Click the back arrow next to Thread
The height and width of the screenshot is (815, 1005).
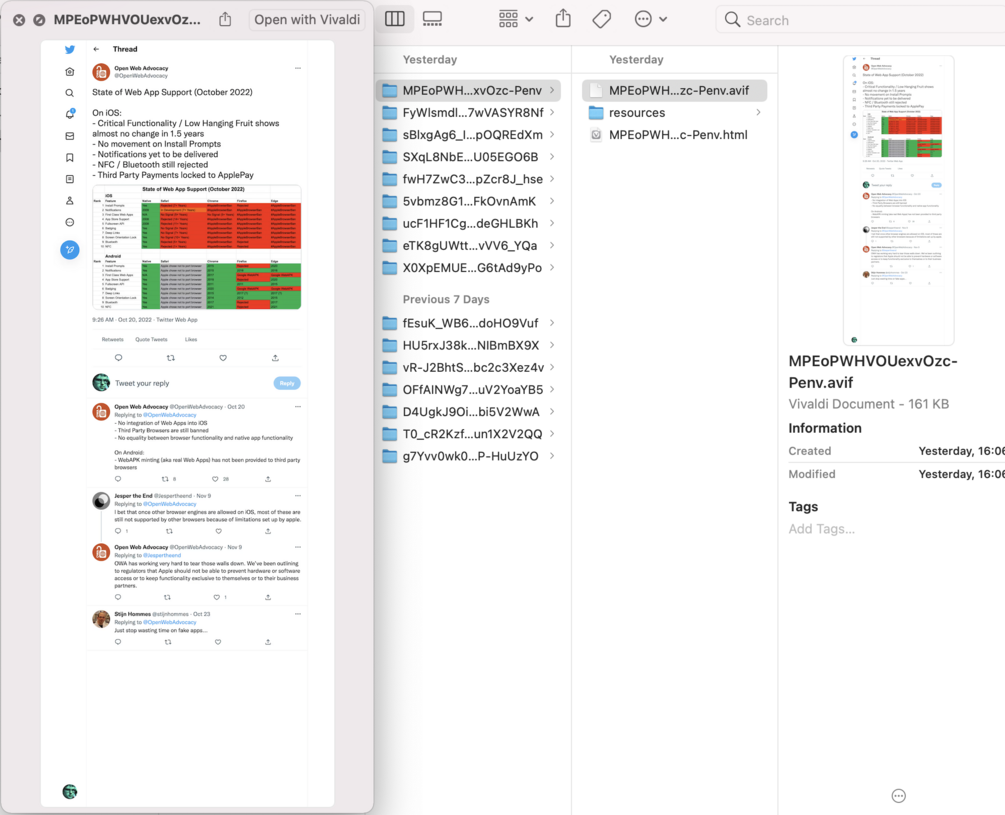[x=96, y=49]
